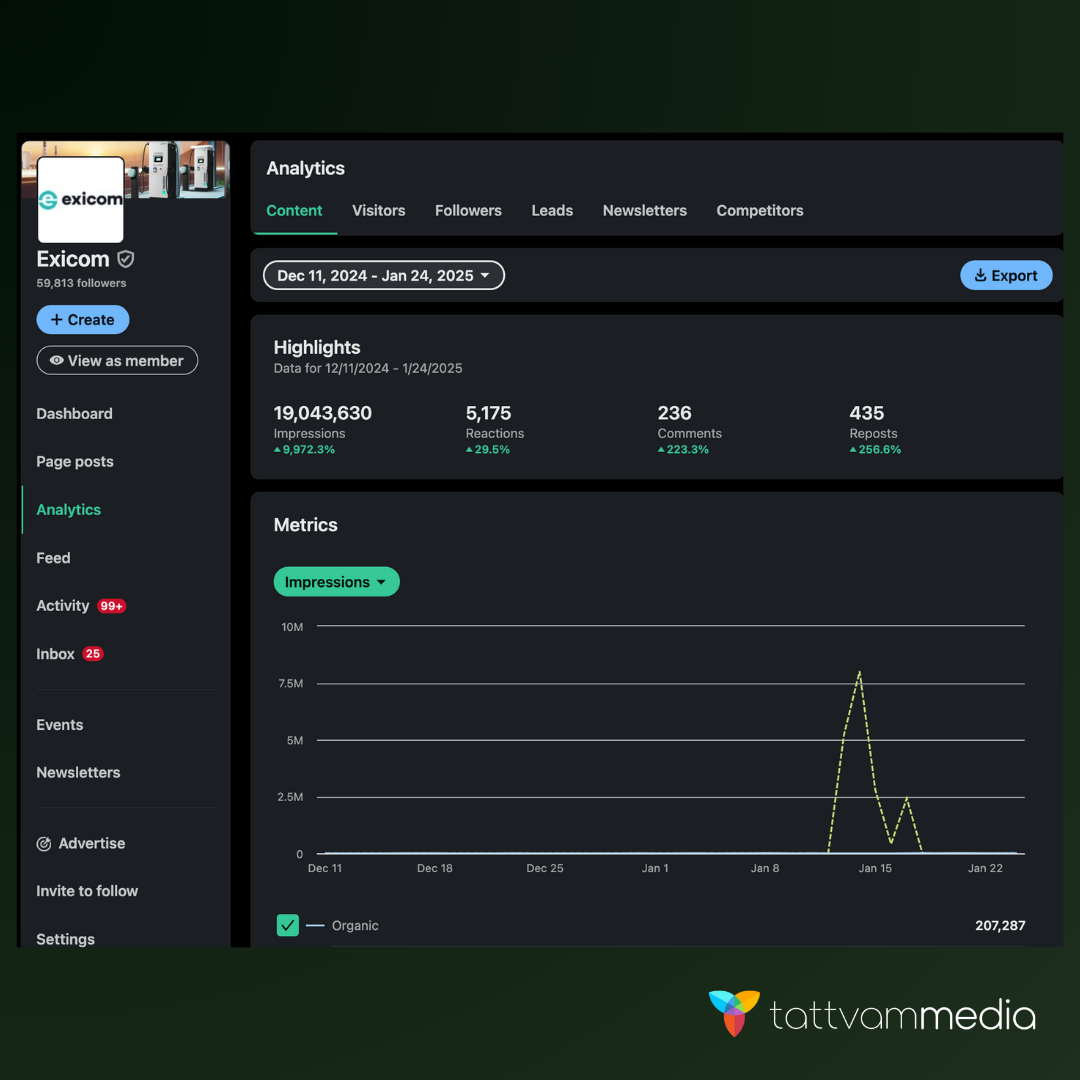Click the Highlights heading

pos(317,348)
